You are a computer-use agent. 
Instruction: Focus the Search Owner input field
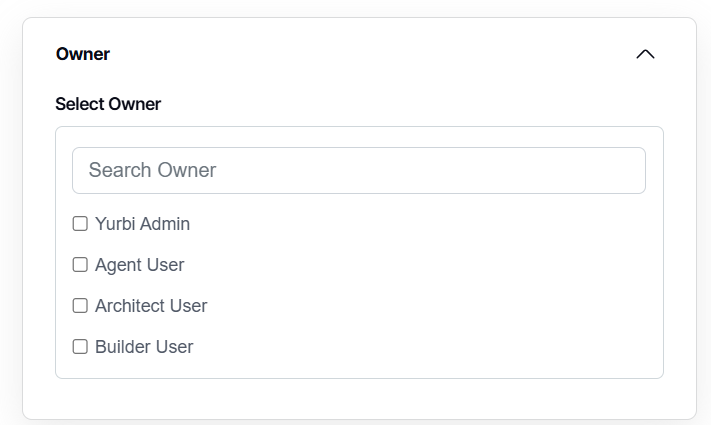(358, 171)
